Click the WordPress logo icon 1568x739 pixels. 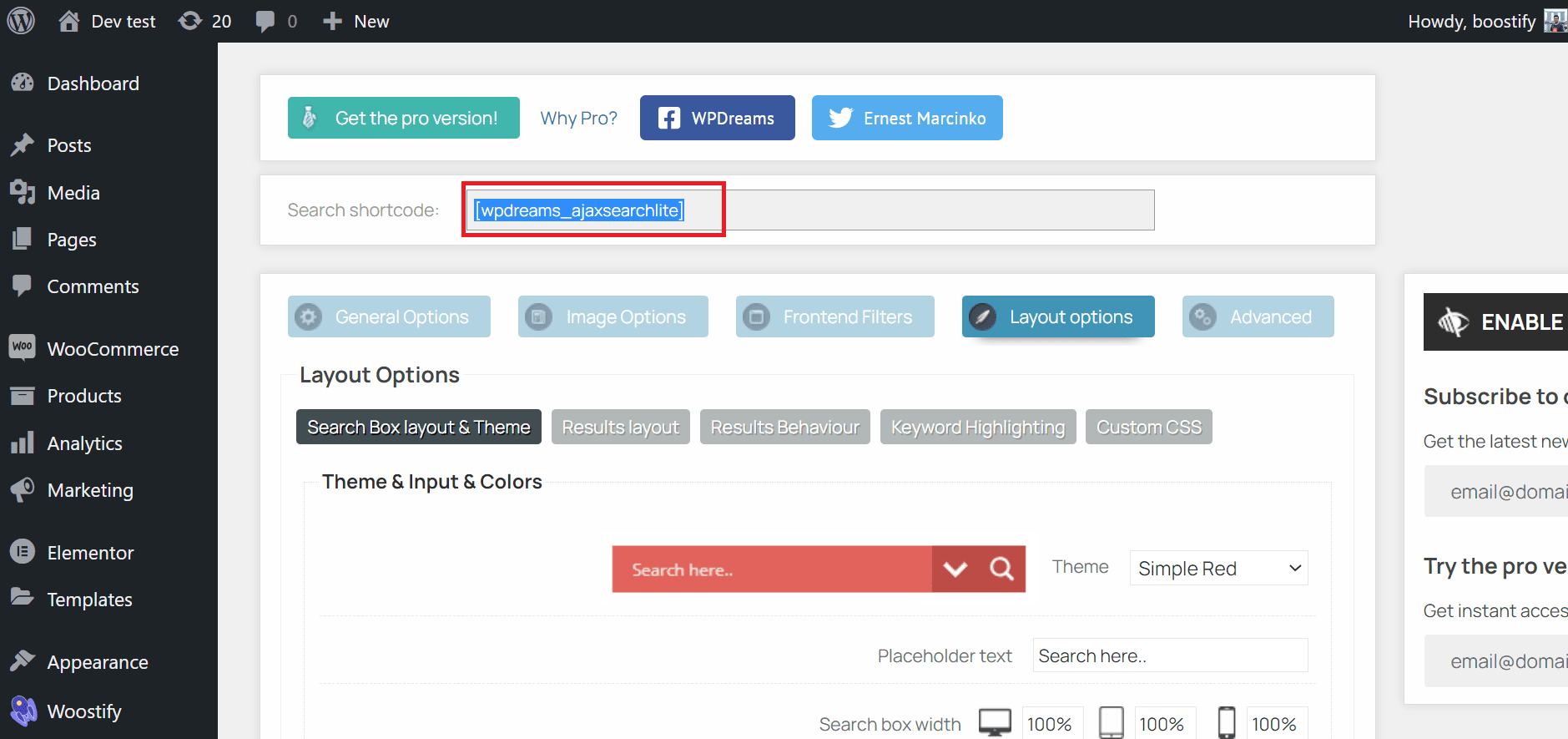click(x=21, y=20)
